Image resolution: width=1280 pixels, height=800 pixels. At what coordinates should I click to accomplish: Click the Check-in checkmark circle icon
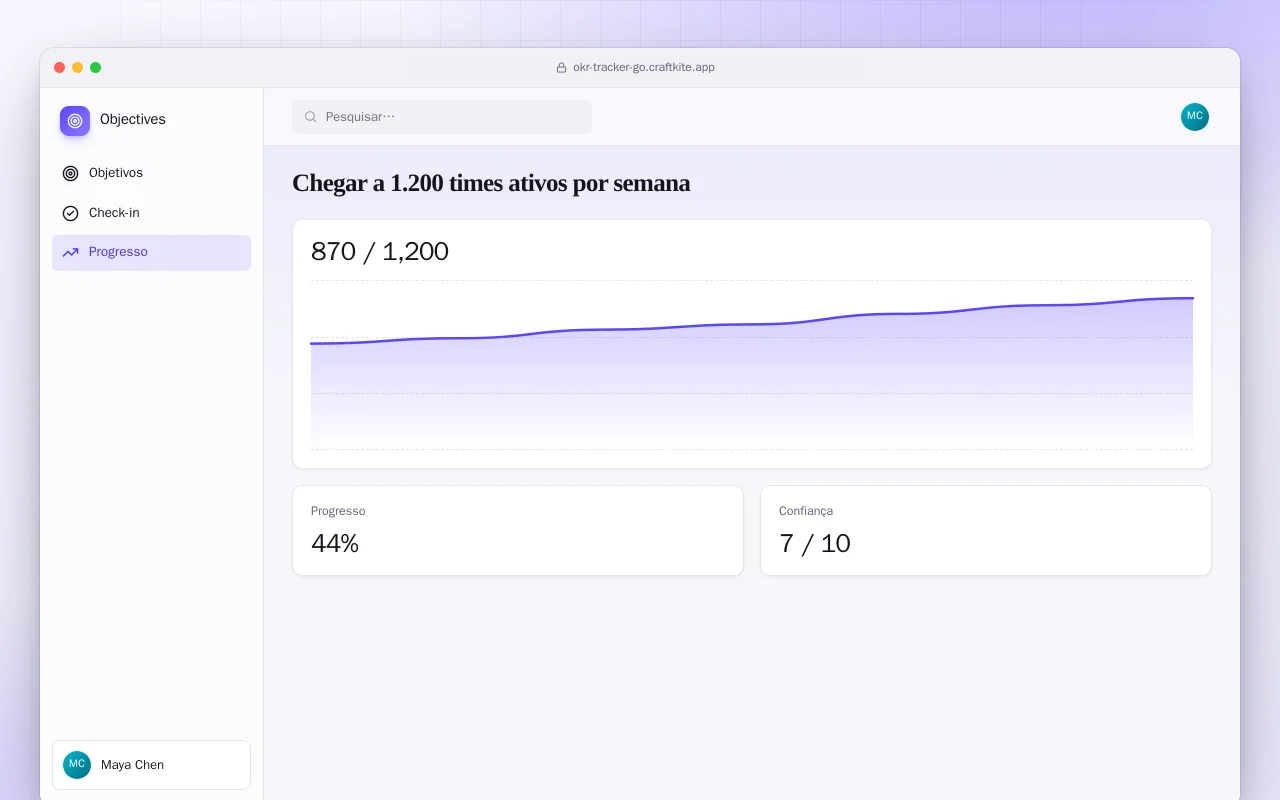[x=70, y=213]
